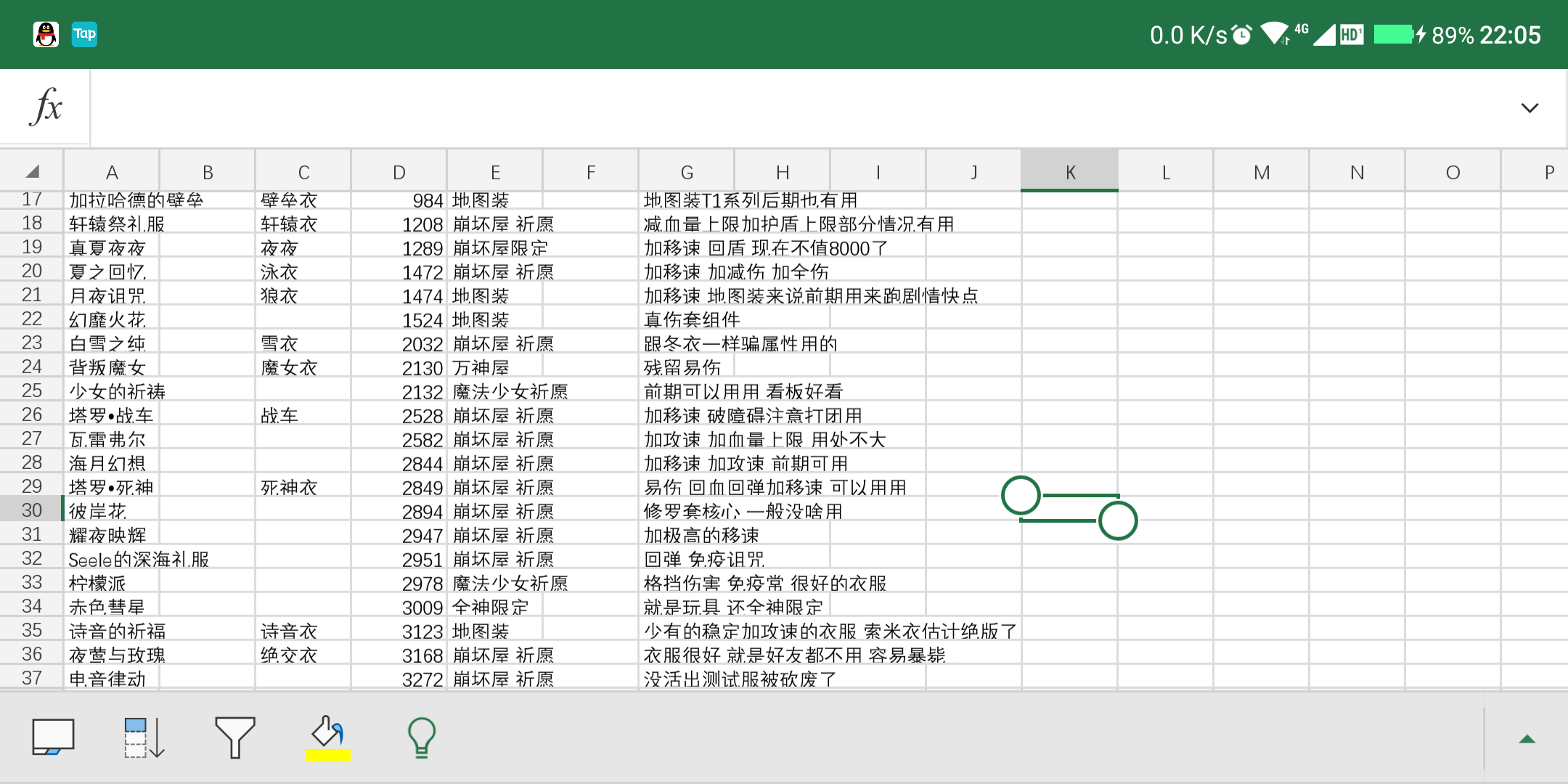Tap the select-all corner triangle
The image size is (1568, 784).
32,172
